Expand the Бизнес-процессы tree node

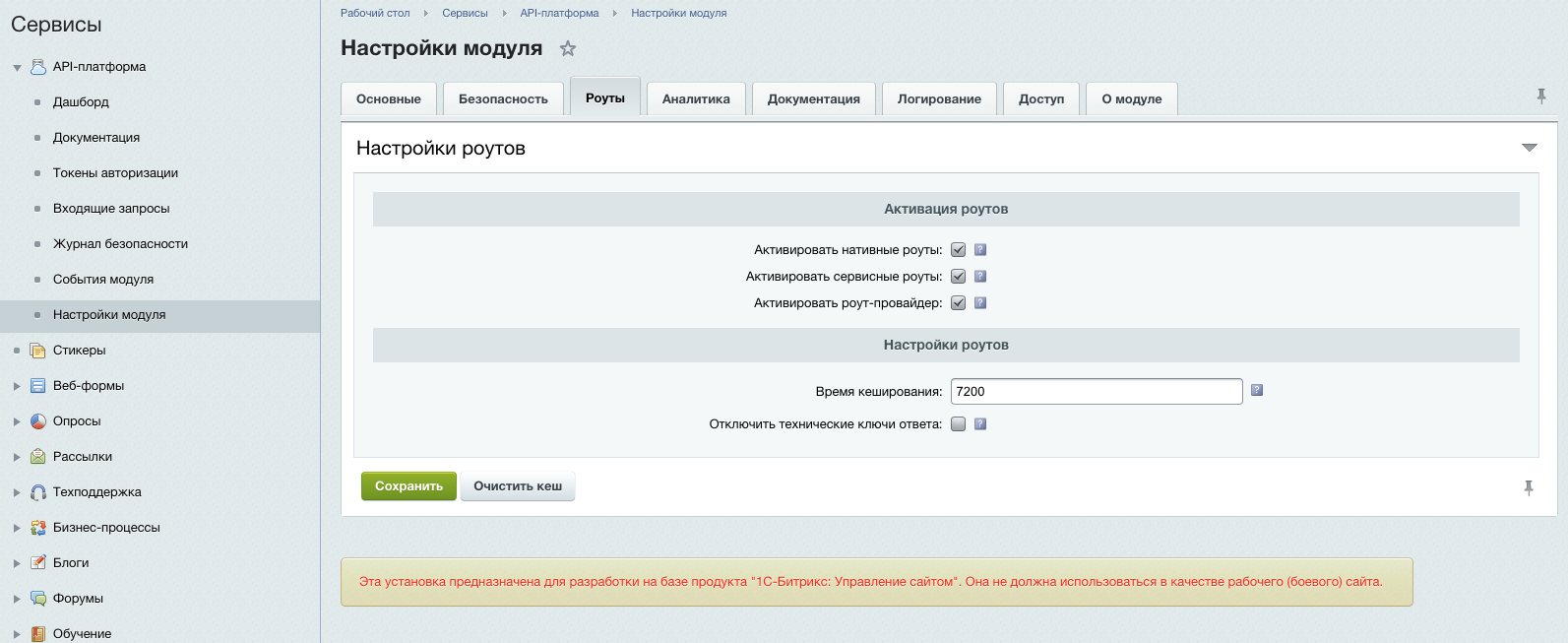(x=17, y=528)
